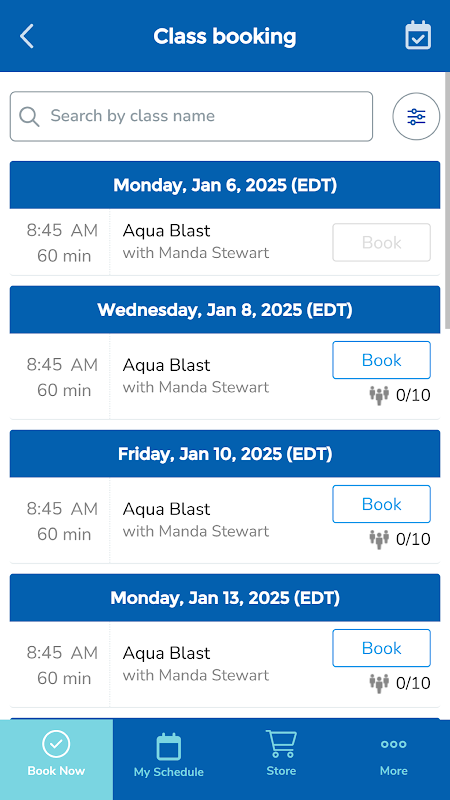
Task: Book the Monday, Jan 13 Aqua Blast class
Action: pos(382,648)
